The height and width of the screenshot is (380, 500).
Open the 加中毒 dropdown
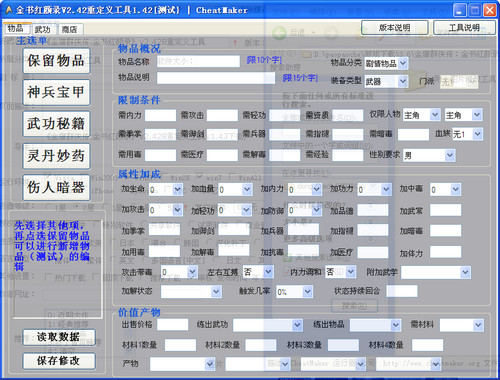click(445, 190)
